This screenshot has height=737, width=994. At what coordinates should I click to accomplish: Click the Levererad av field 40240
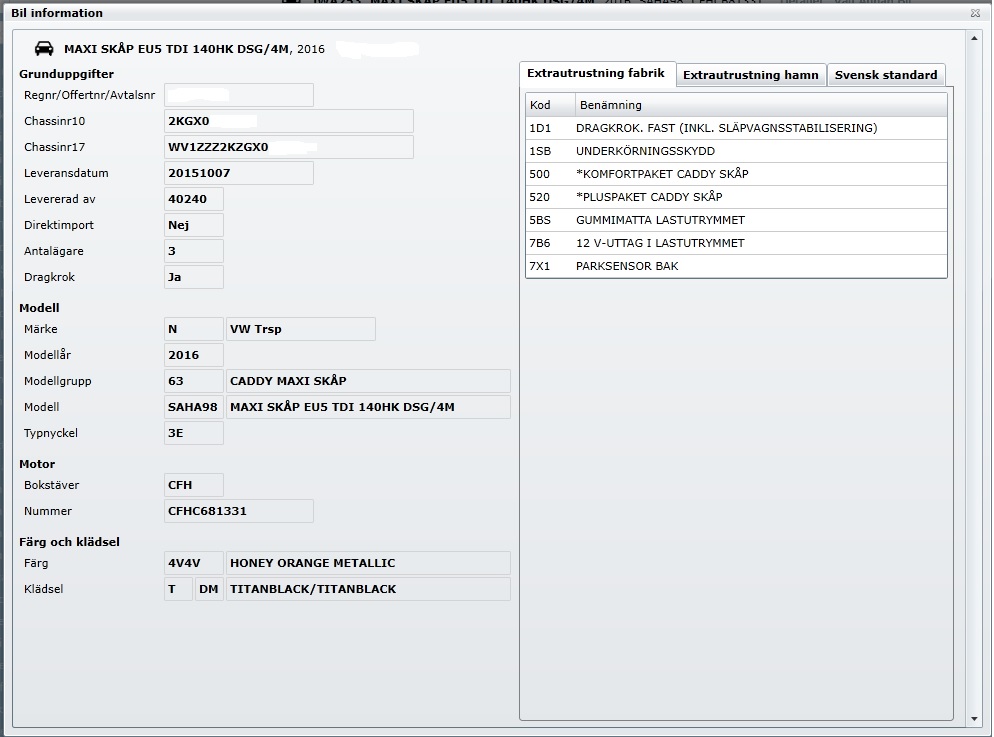point(193,199)
